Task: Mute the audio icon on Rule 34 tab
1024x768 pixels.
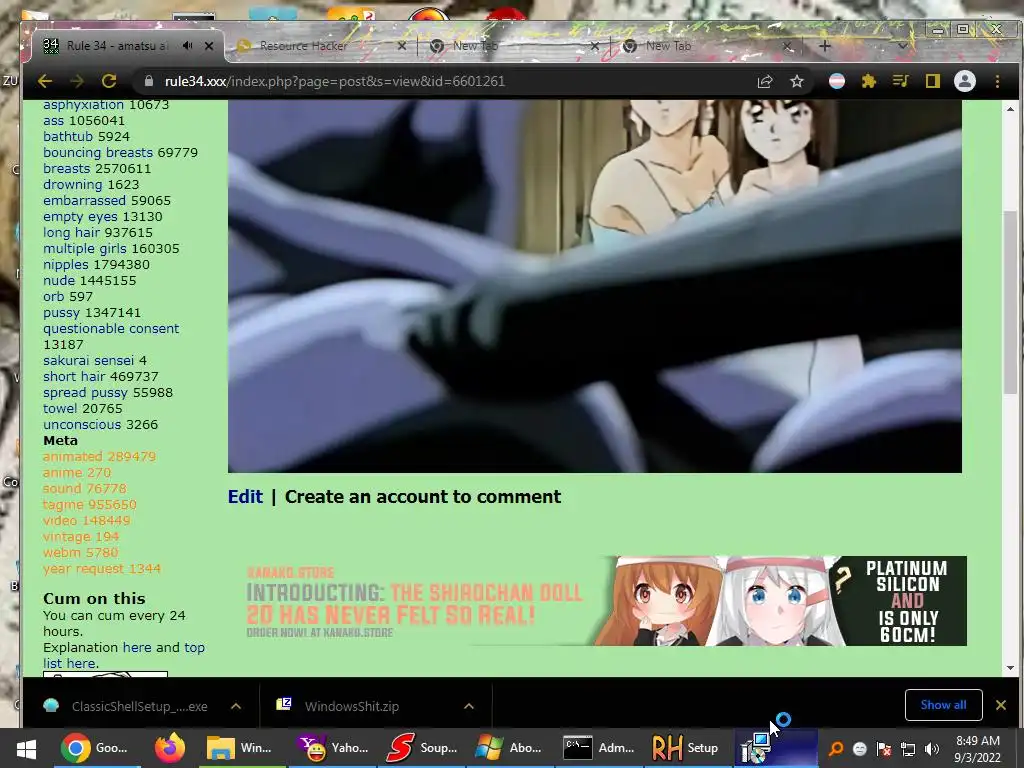Action: click(187, 46)
